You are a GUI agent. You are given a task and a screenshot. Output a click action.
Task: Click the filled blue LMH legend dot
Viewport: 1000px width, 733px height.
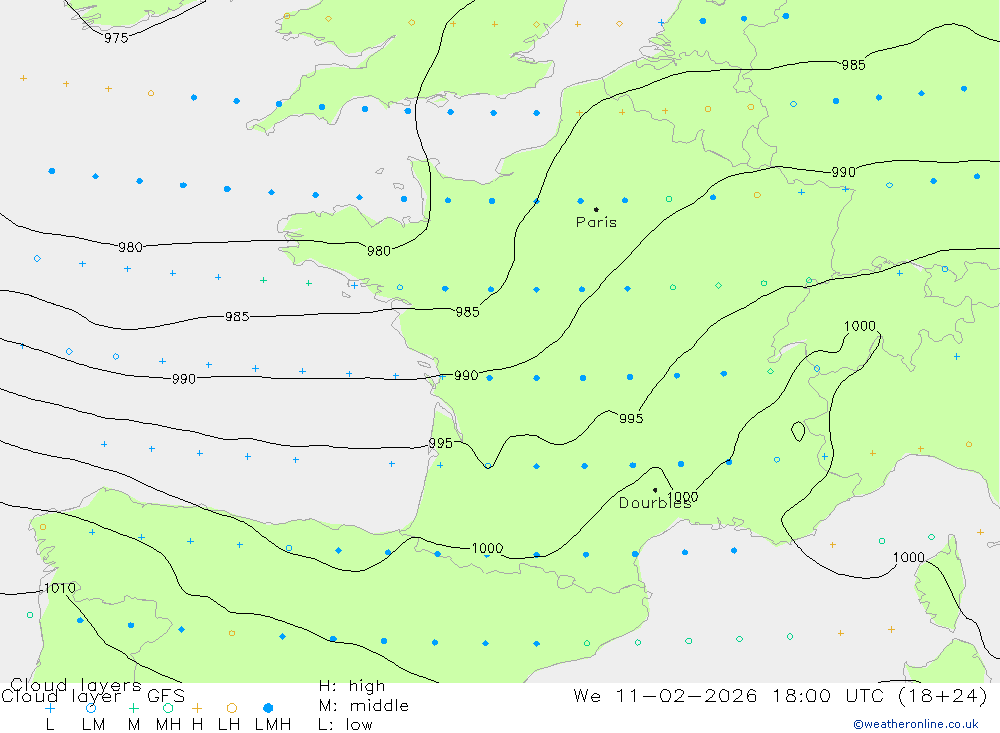coord(268,708)
